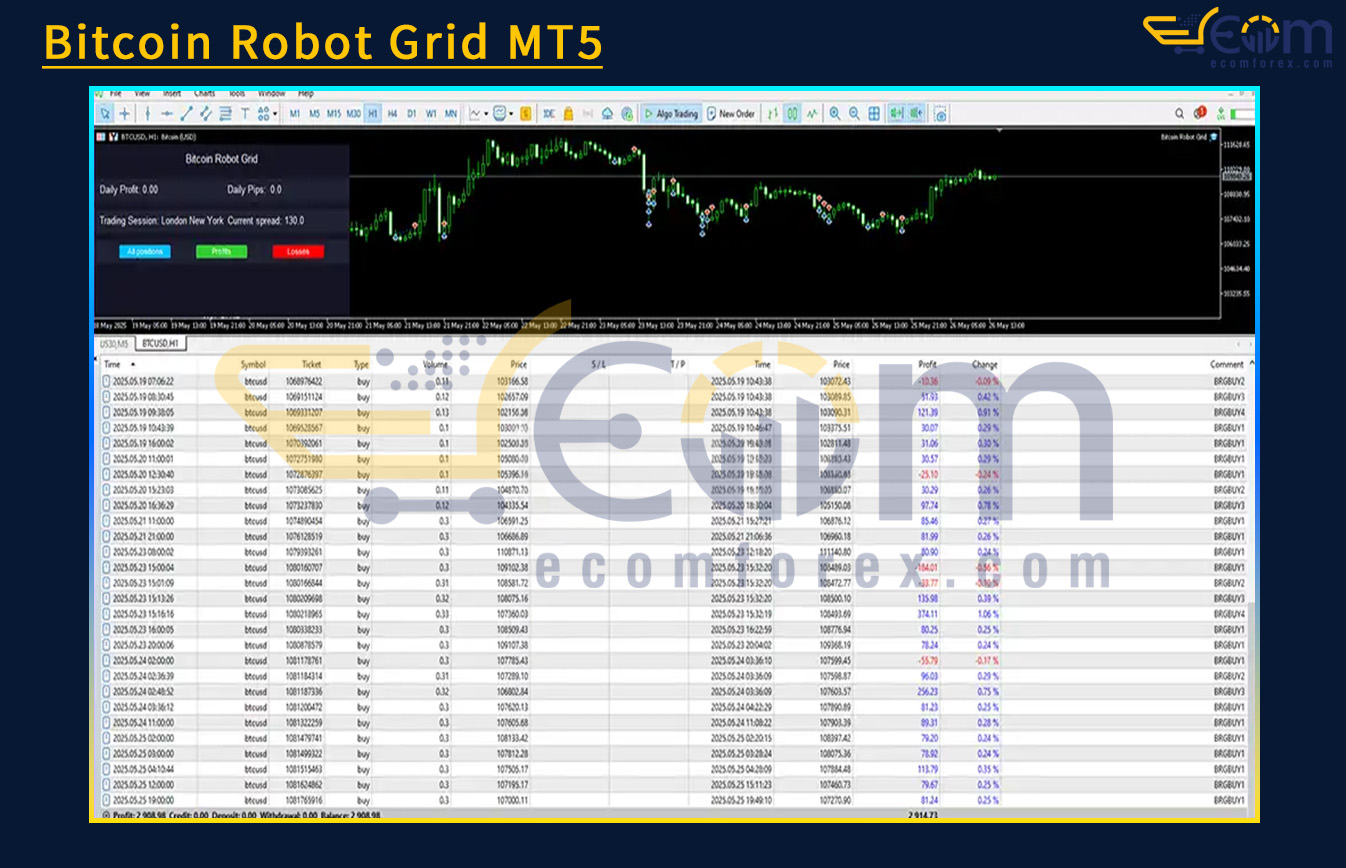The image size is (1346, 868).
Task: Switch chart to M15 timeframe
Action: pyautogui.click(x=334, y=114)
